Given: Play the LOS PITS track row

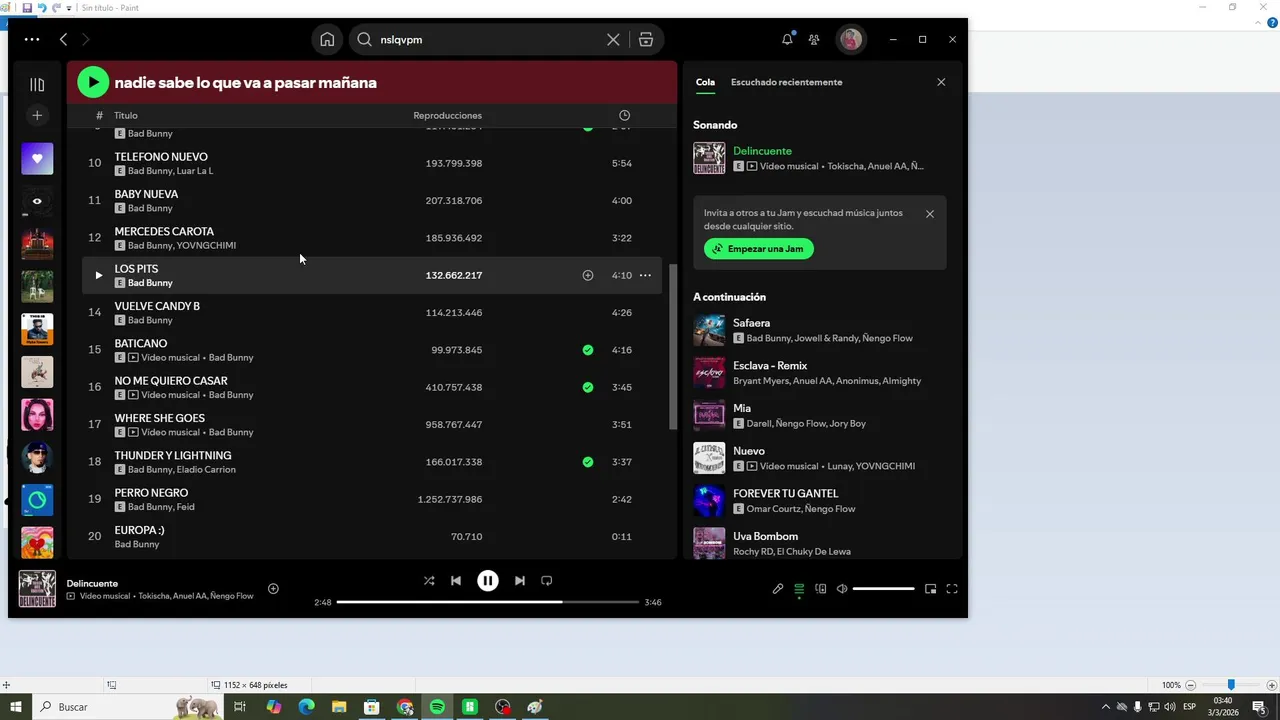Looking at the screenshot, I should (98, 275).
